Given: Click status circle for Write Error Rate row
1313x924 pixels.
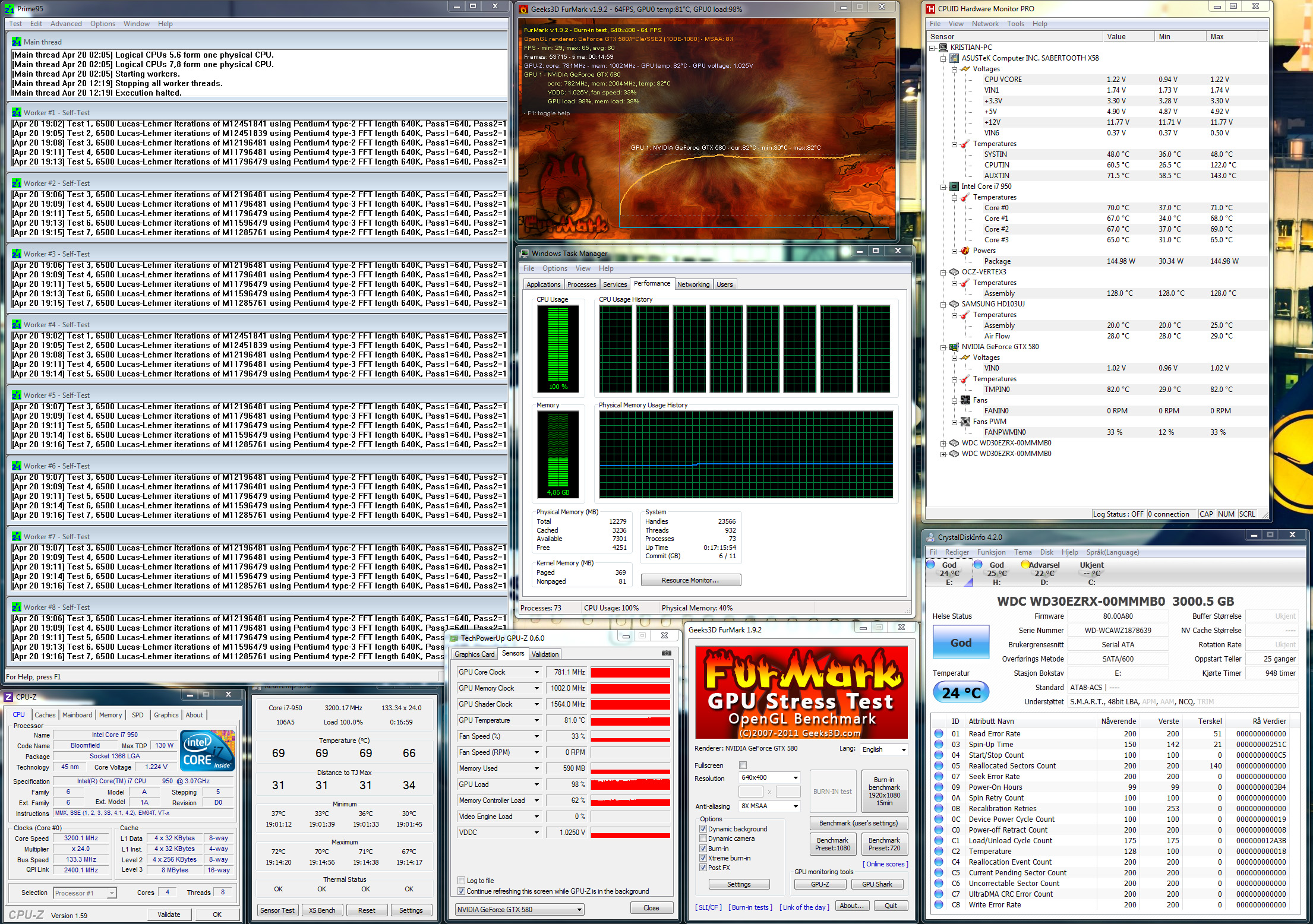Looking at the screenshot, I should point(939,905).
